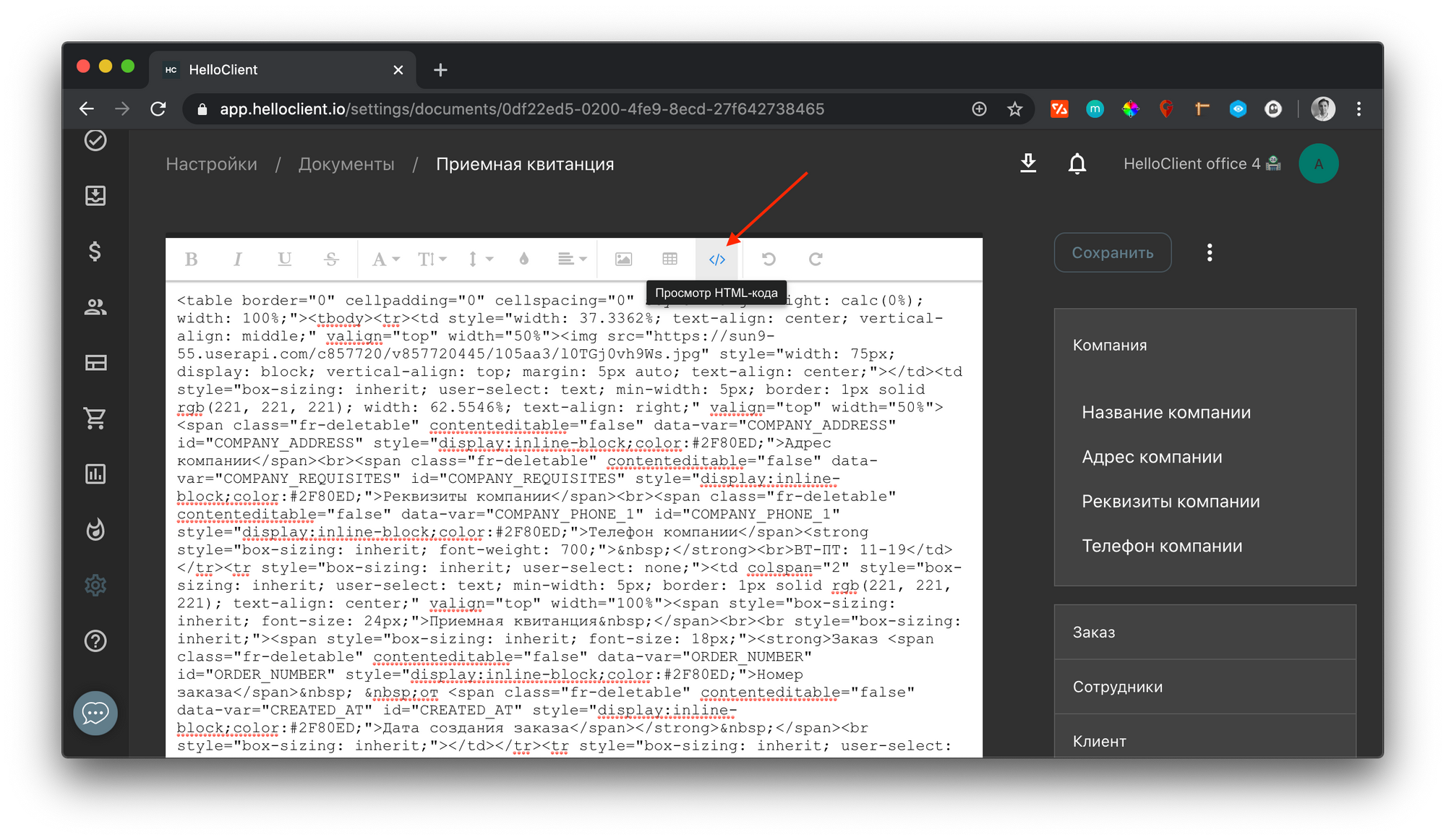Open the font family dropdown
The image size is (1446, 840).
click(x=385, y=259)
